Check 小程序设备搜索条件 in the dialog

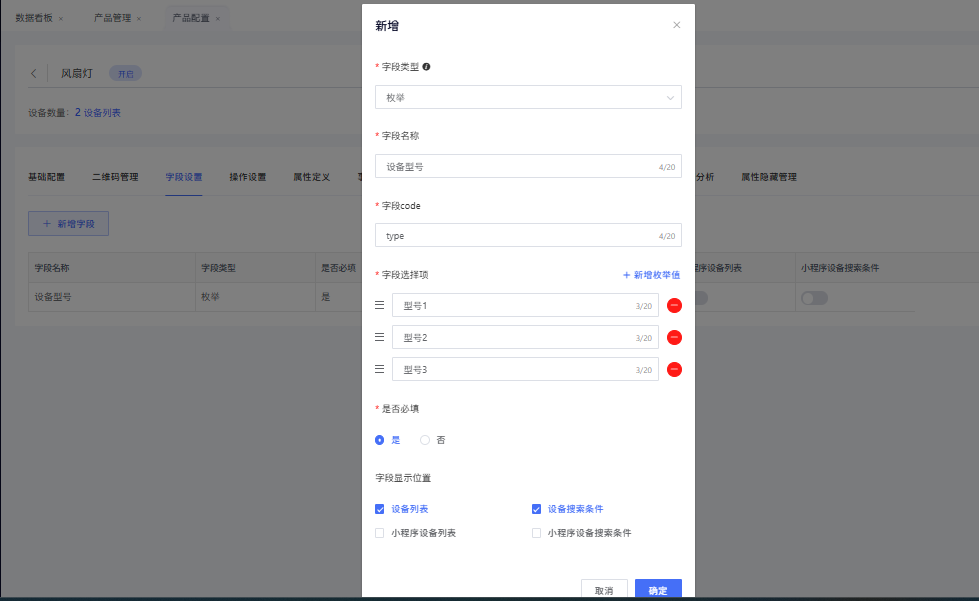pyautogui.click(x=537, y=534)
